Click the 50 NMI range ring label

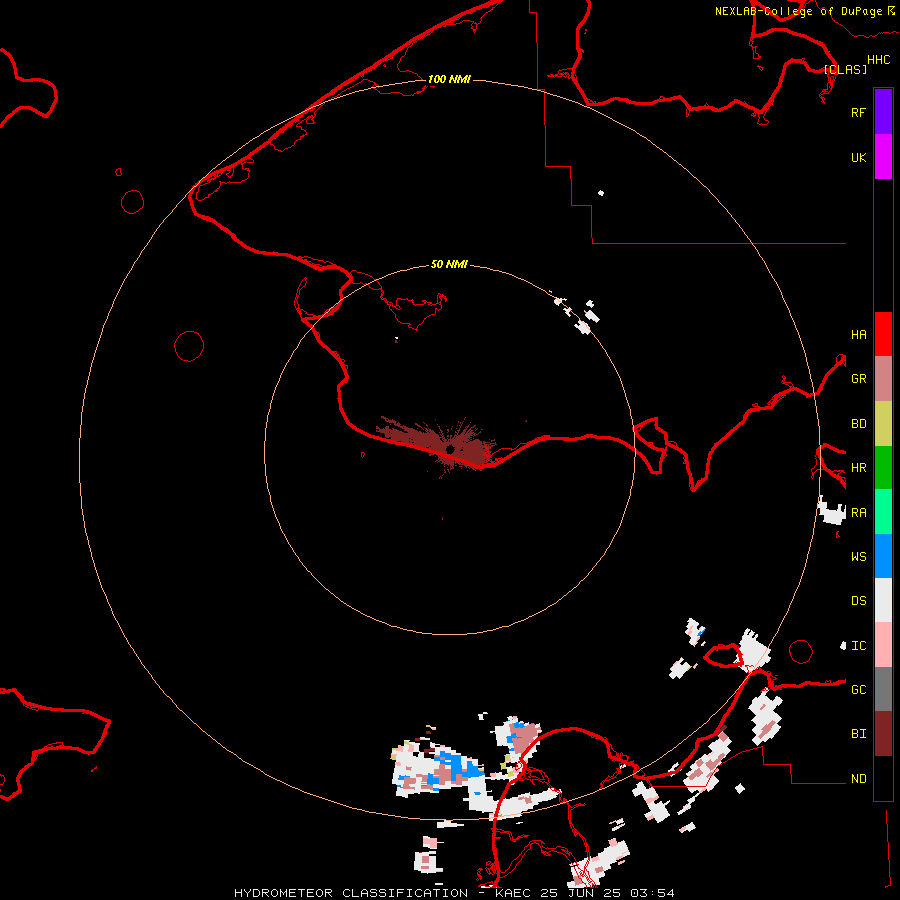(x=449, y=264)
